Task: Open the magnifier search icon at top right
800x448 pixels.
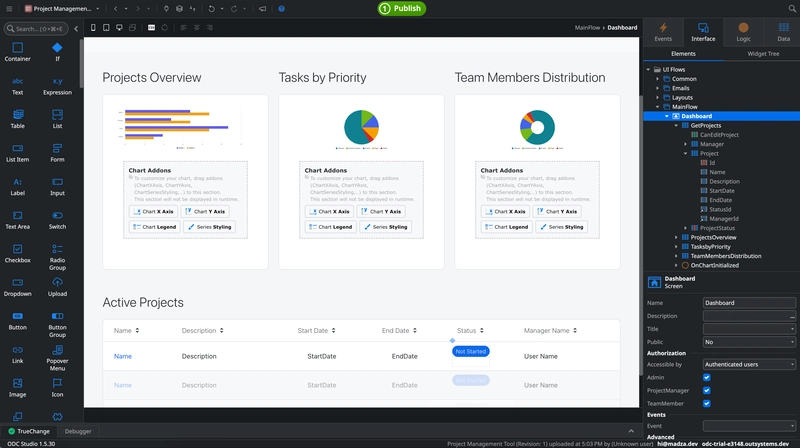Action: [792, 9]
